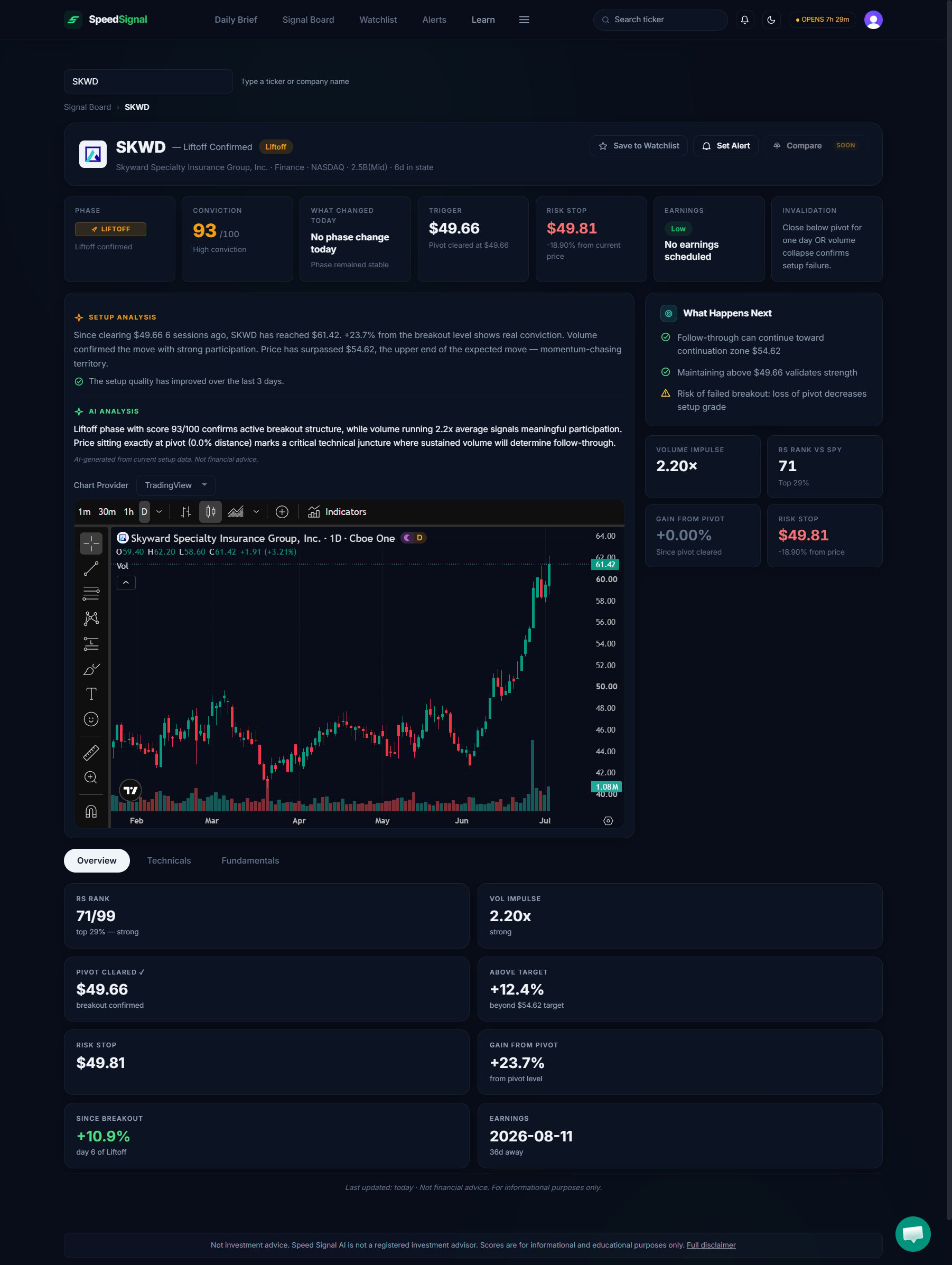
Task: Click the 93 conviction score
Action: point(204,231)
